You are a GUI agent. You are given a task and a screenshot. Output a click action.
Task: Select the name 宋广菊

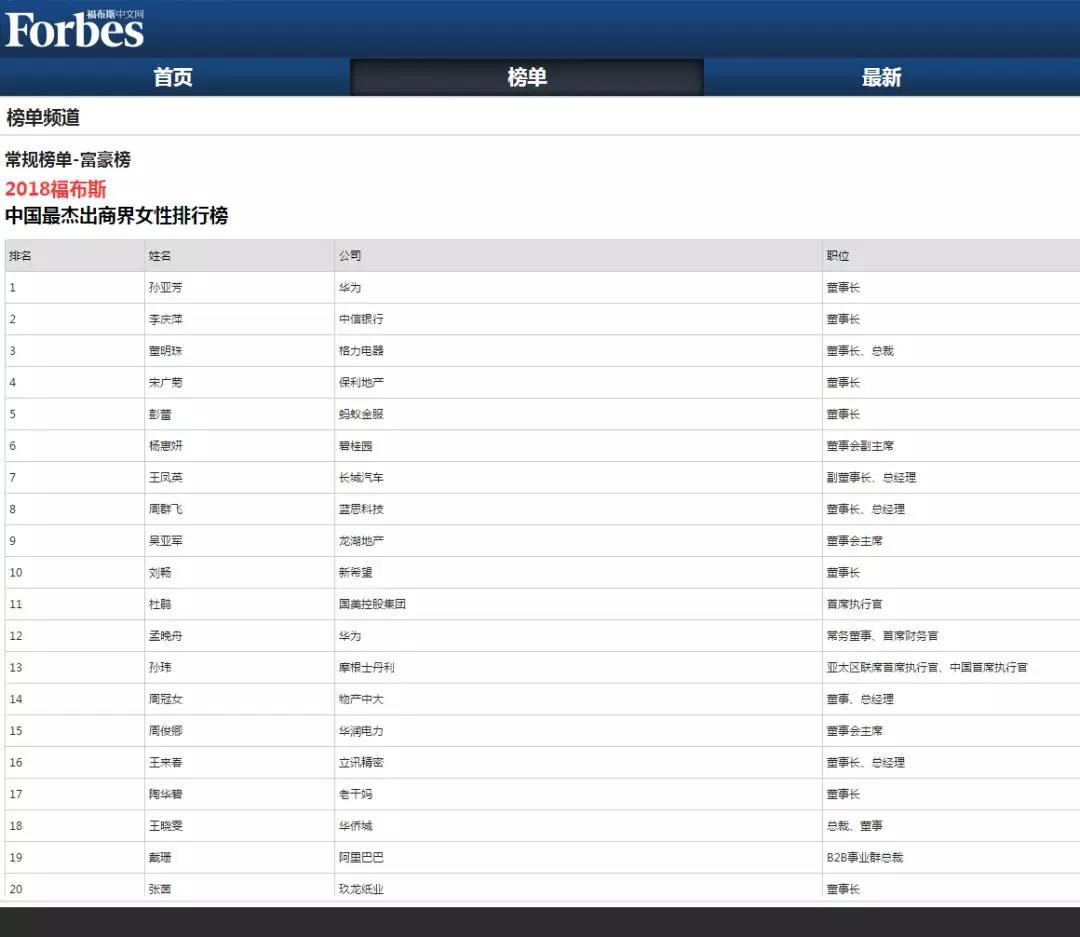(x=165, y=382)
